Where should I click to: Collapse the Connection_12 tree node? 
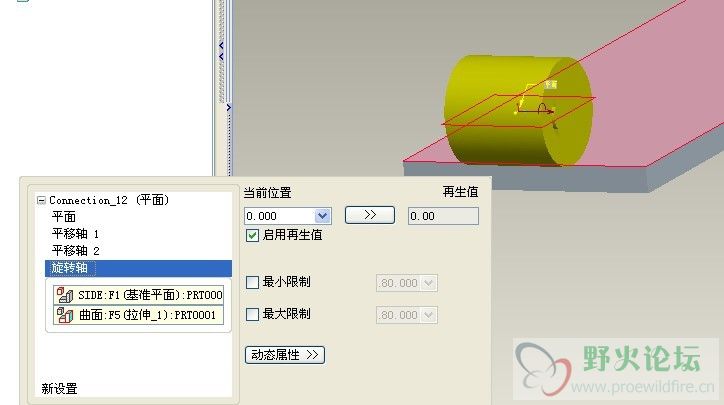click(x=41, y=200)
